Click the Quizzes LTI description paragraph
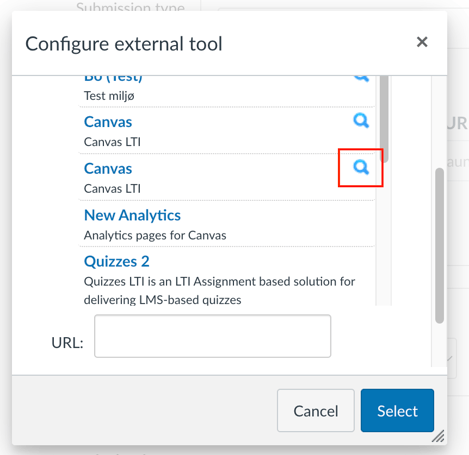469x455 pixels. coord(219,291)
